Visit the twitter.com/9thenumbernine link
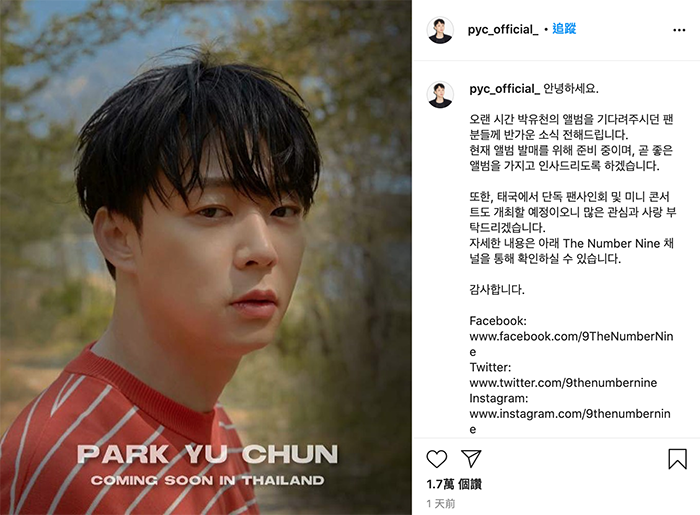Image resolution: width=700 pixels, height=515 pixels. 563,382
